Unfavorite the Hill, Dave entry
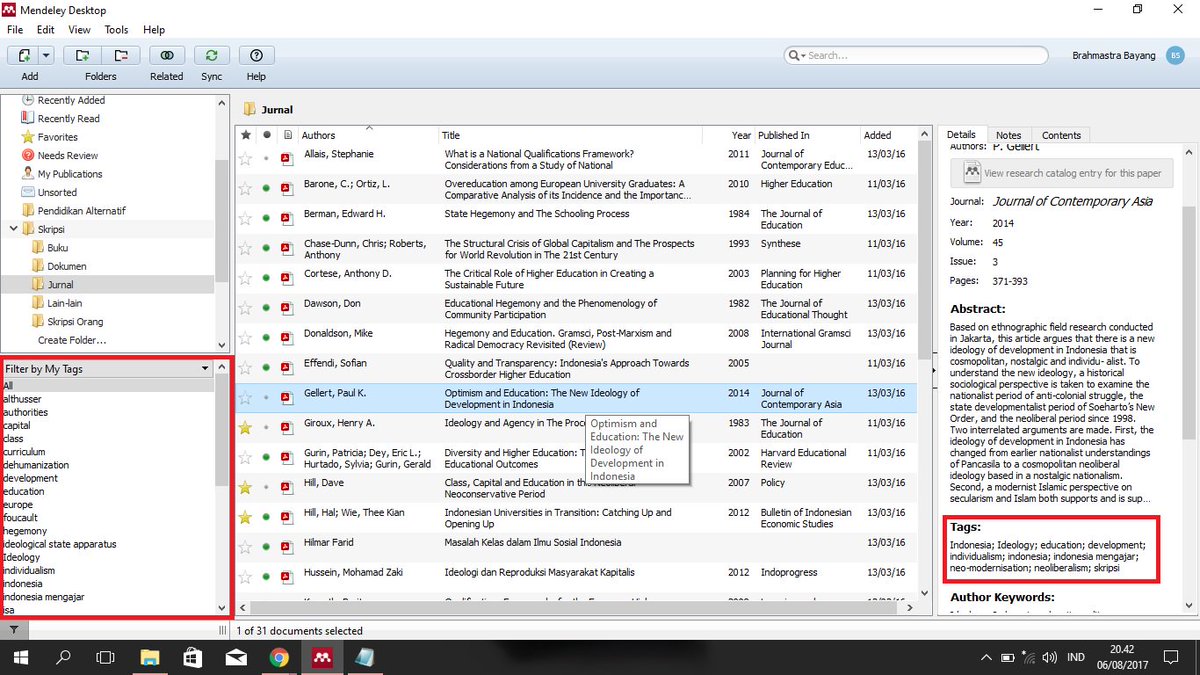 click(246, 487)
